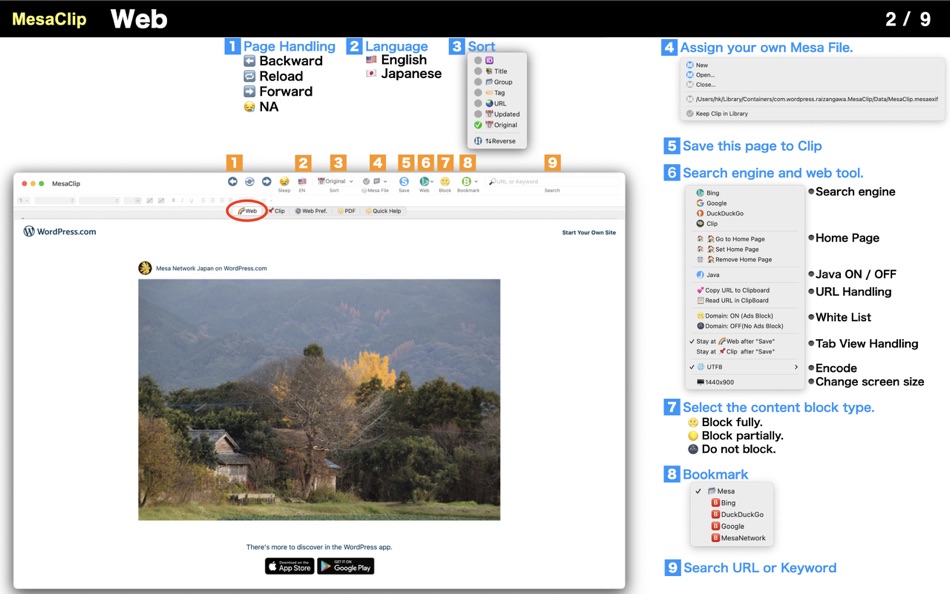Image resolution: width=950 pixels, height=594 pixels.
Task: Go forward with the Forward arrow in toolbar
Action: tap(267, 181)
